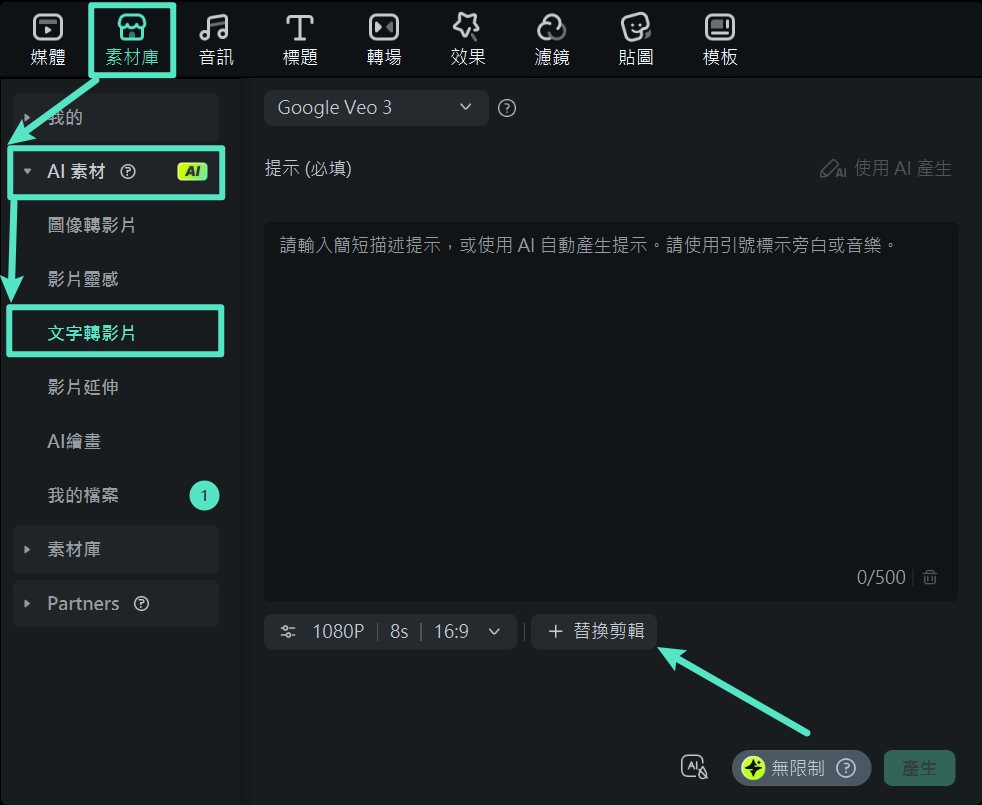
Task: Click the 替換剪輯 button
Action: click(594, 631)
